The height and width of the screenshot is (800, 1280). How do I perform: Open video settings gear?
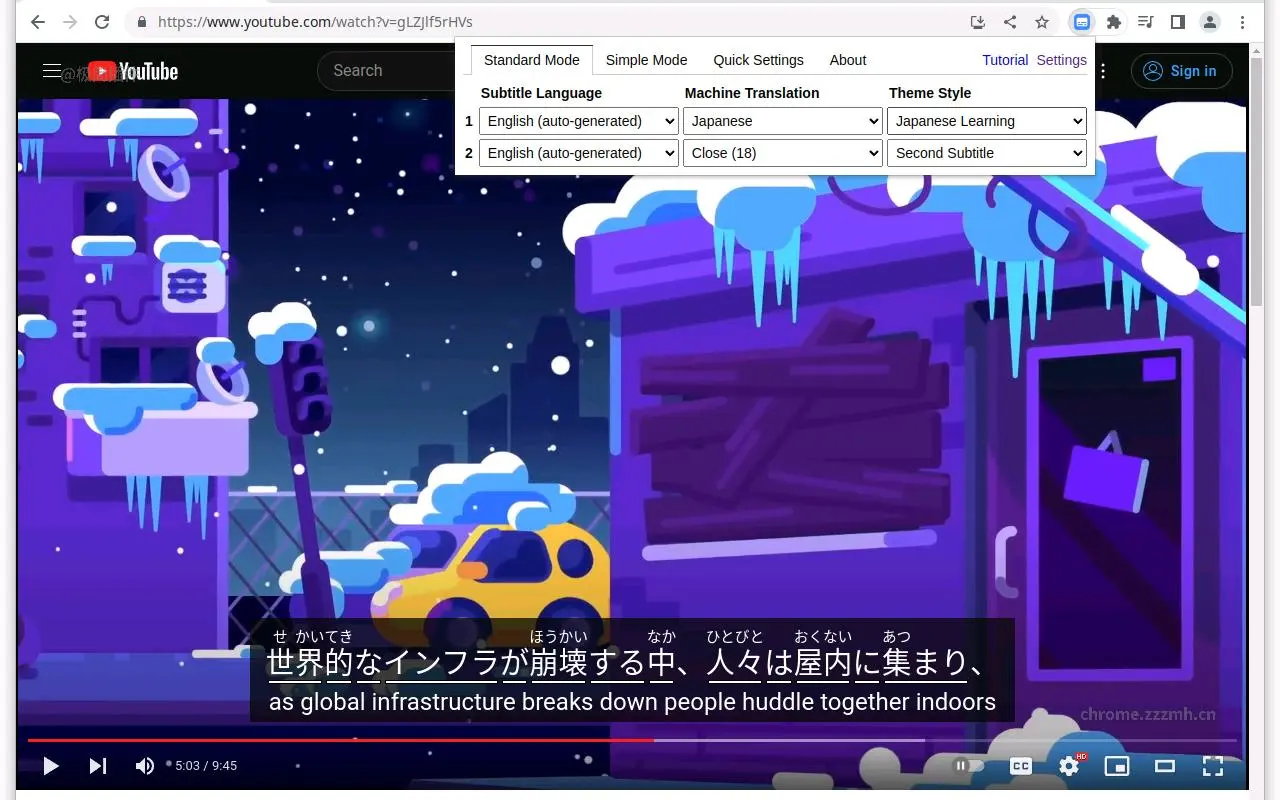click(x=1069, y=766)
